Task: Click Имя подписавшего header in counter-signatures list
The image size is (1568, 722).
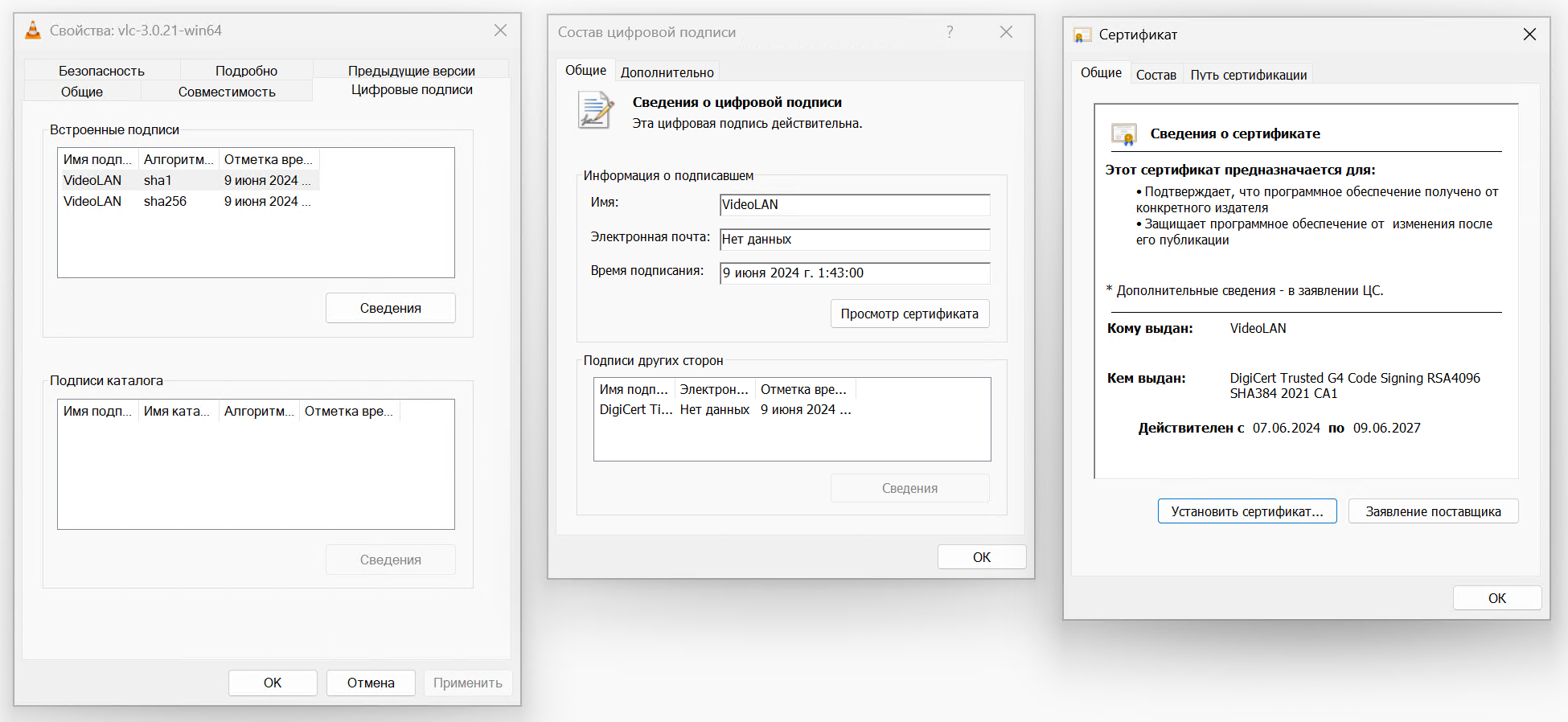Action: (x=634, y=389)
